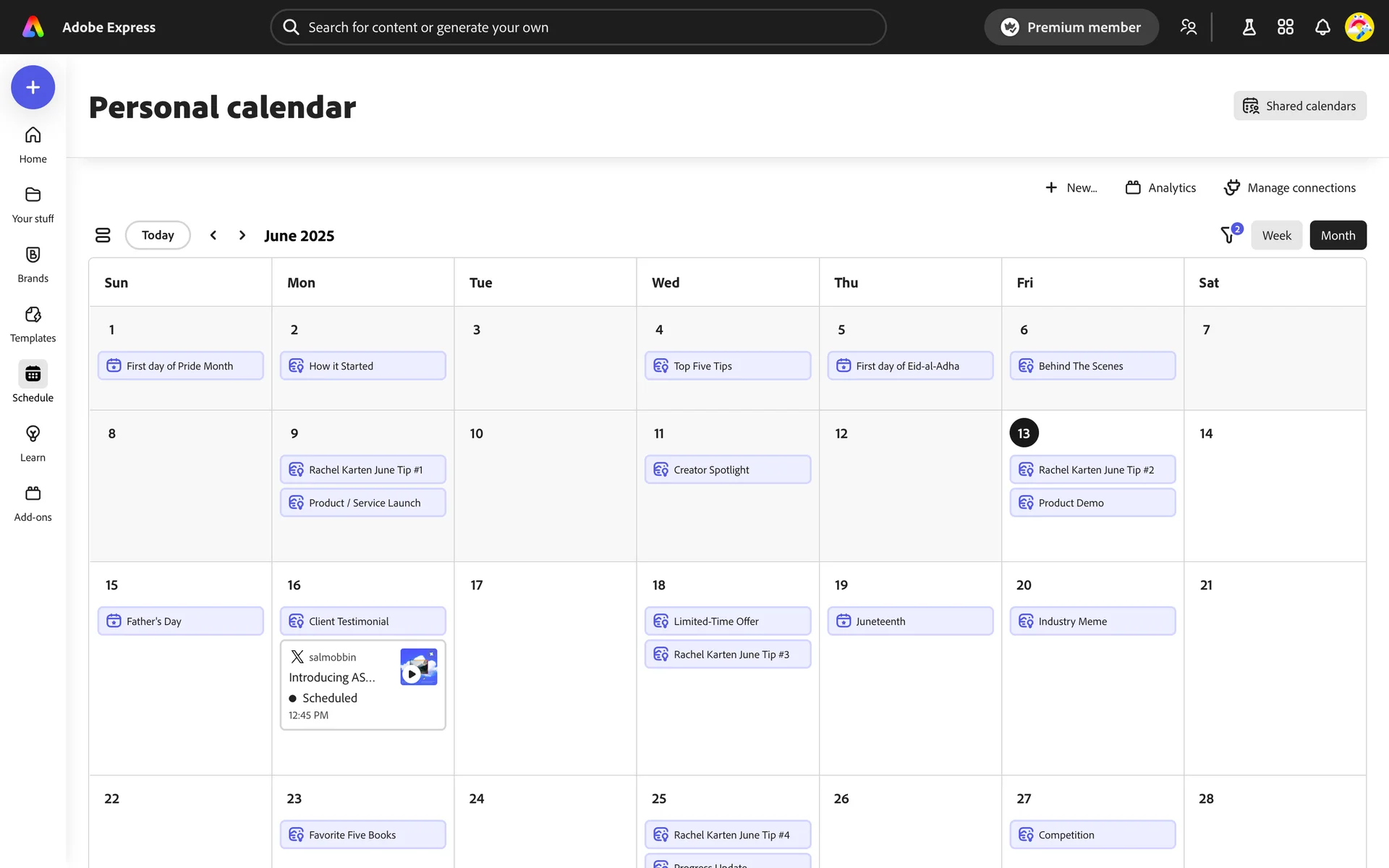Click the Today button
1389x868 pixels.
(158, 235)
